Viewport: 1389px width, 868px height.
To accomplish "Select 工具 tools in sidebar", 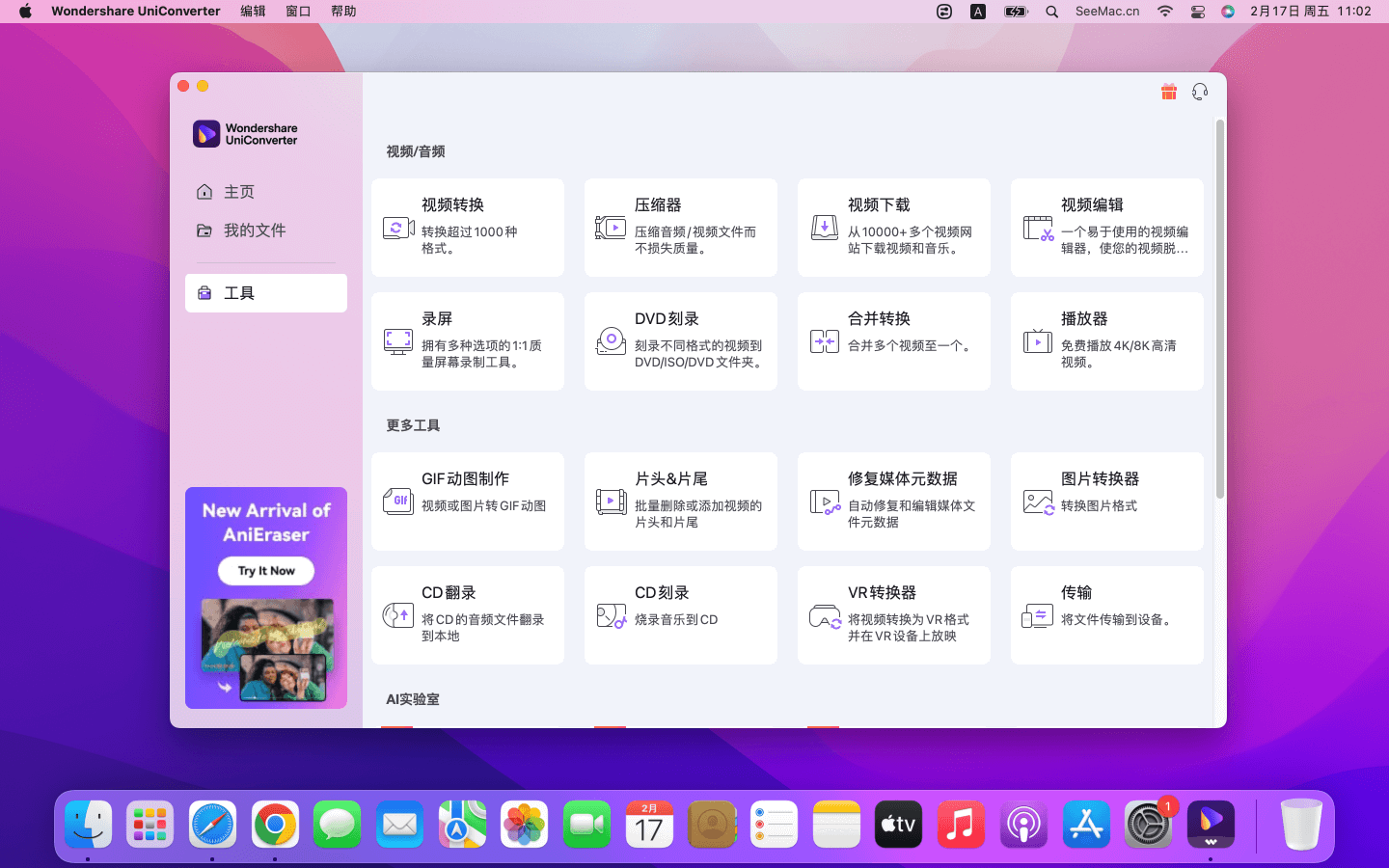I will pyautogui.click(x=266, y=293).
